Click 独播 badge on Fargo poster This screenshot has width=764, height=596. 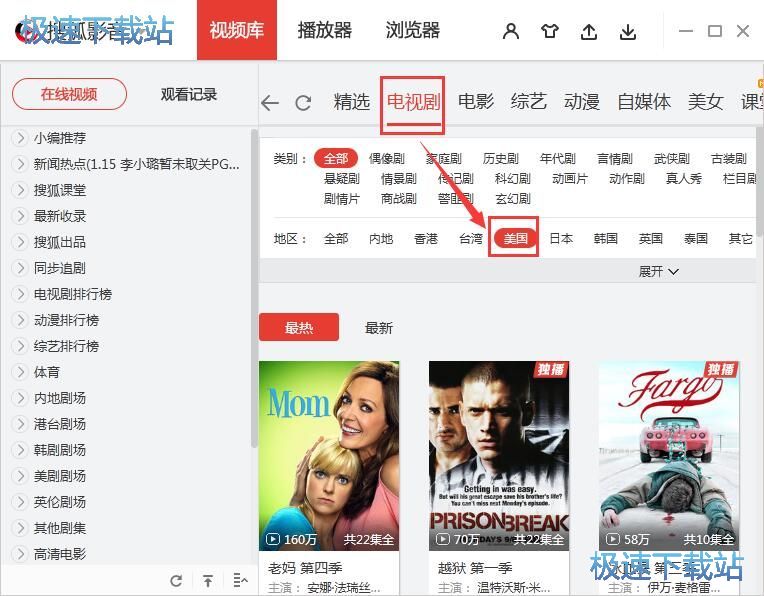pos(721,369)
